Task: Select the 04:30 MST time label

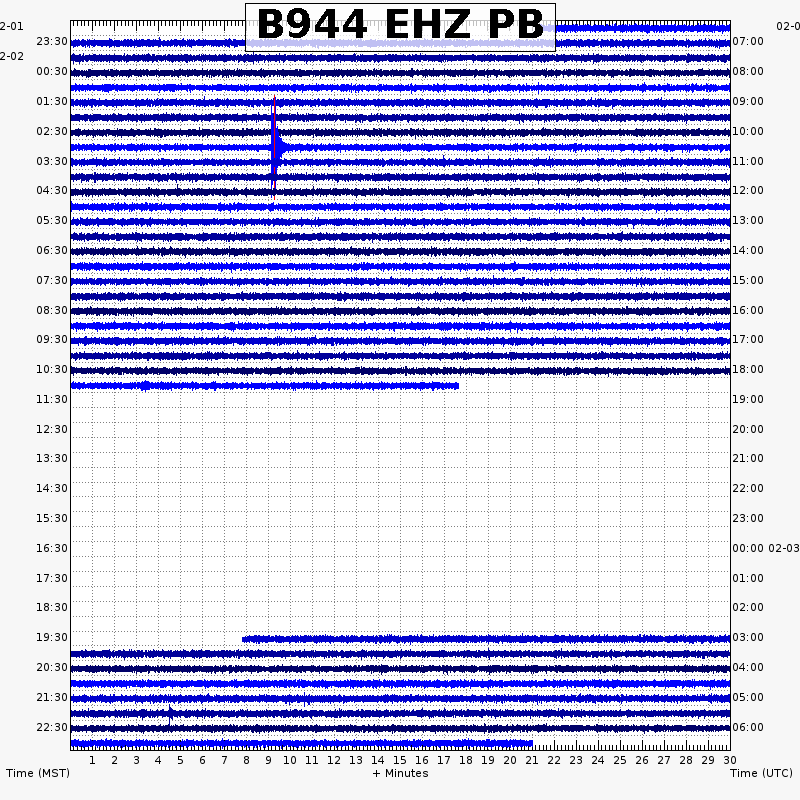Action: (x=52, y=190)
